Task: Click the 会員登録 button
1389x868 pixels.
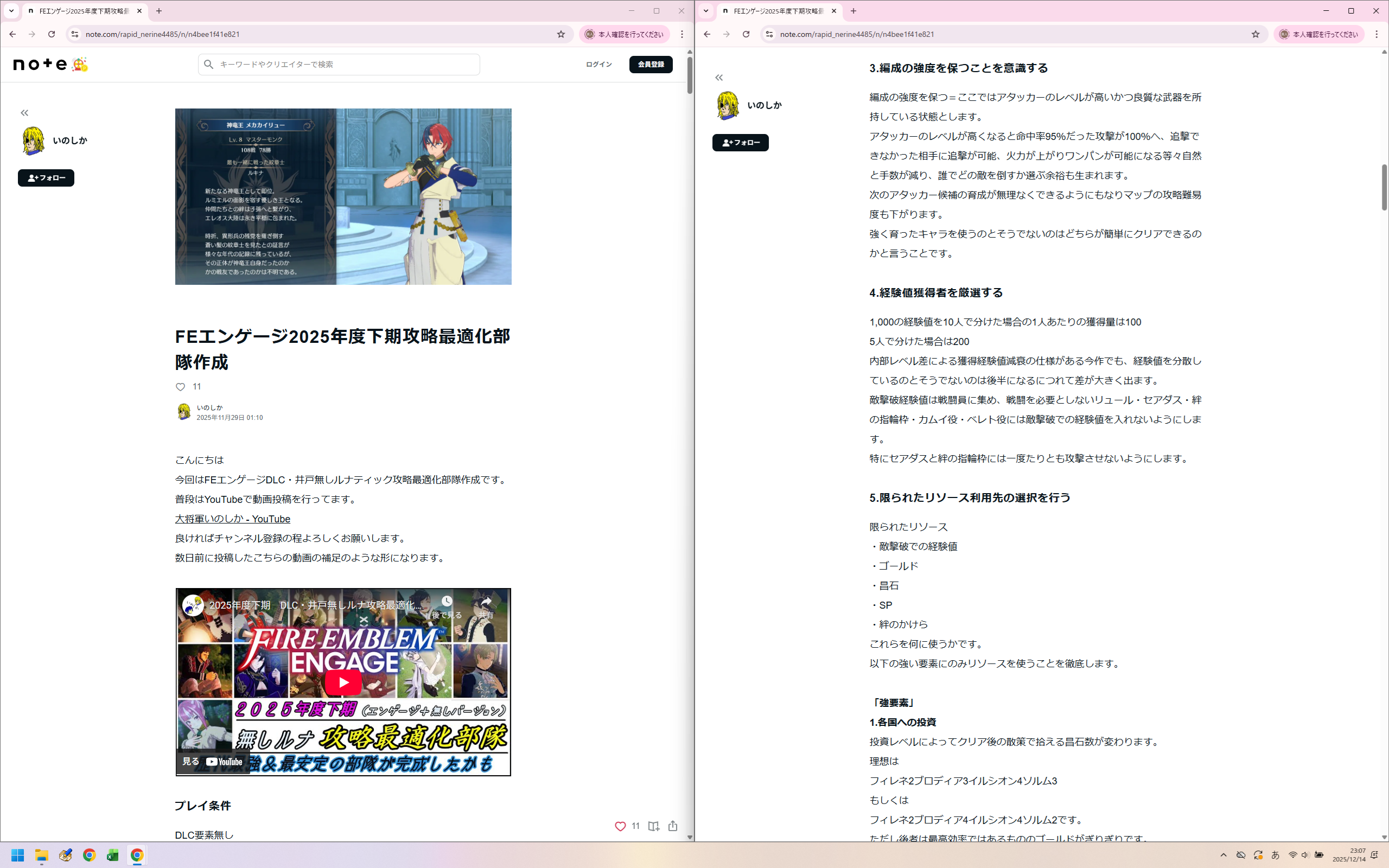Action: 651,65
